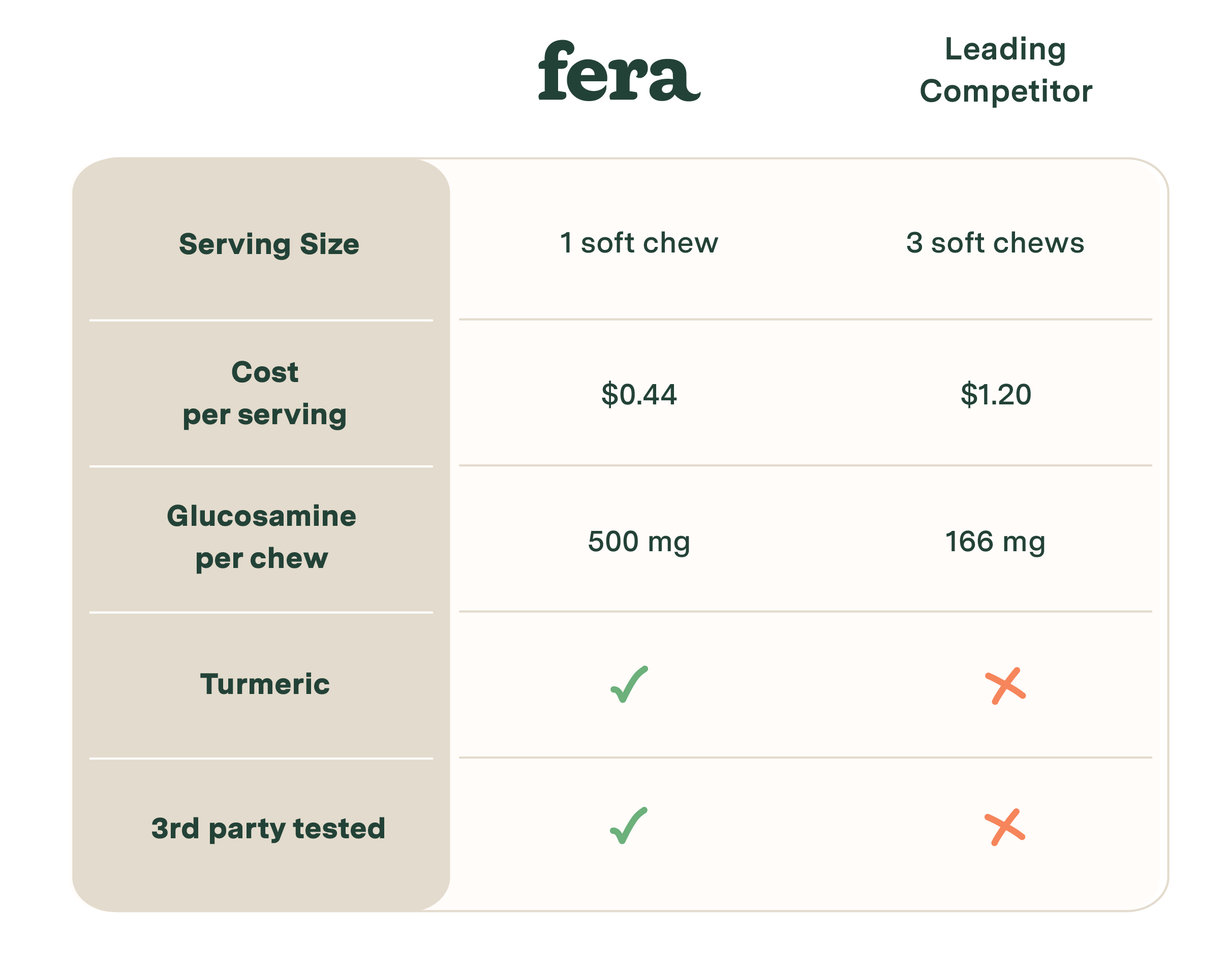
Task: Click the 3rd party tested label
Action: (268, 828)
